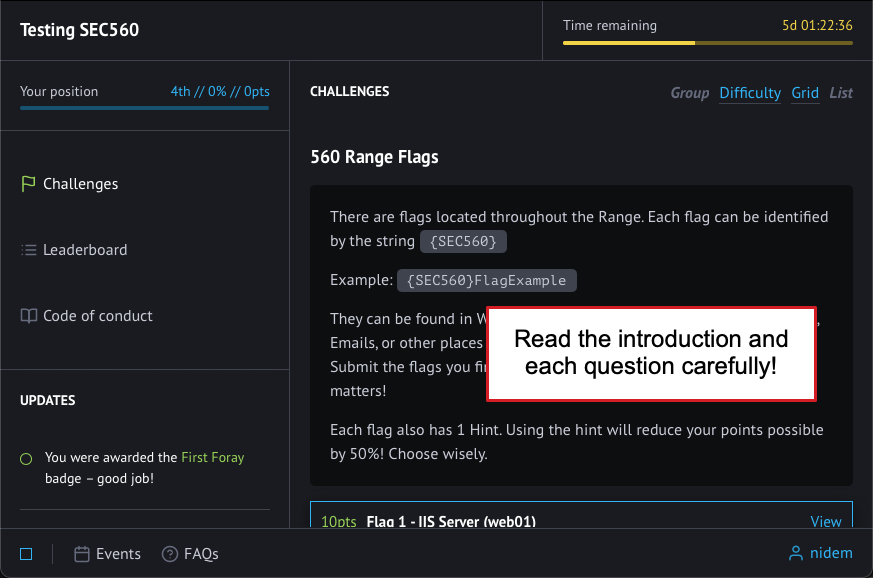
Task: Click the Your position score text
Action: pyautogui.click(x=219, y=91)
